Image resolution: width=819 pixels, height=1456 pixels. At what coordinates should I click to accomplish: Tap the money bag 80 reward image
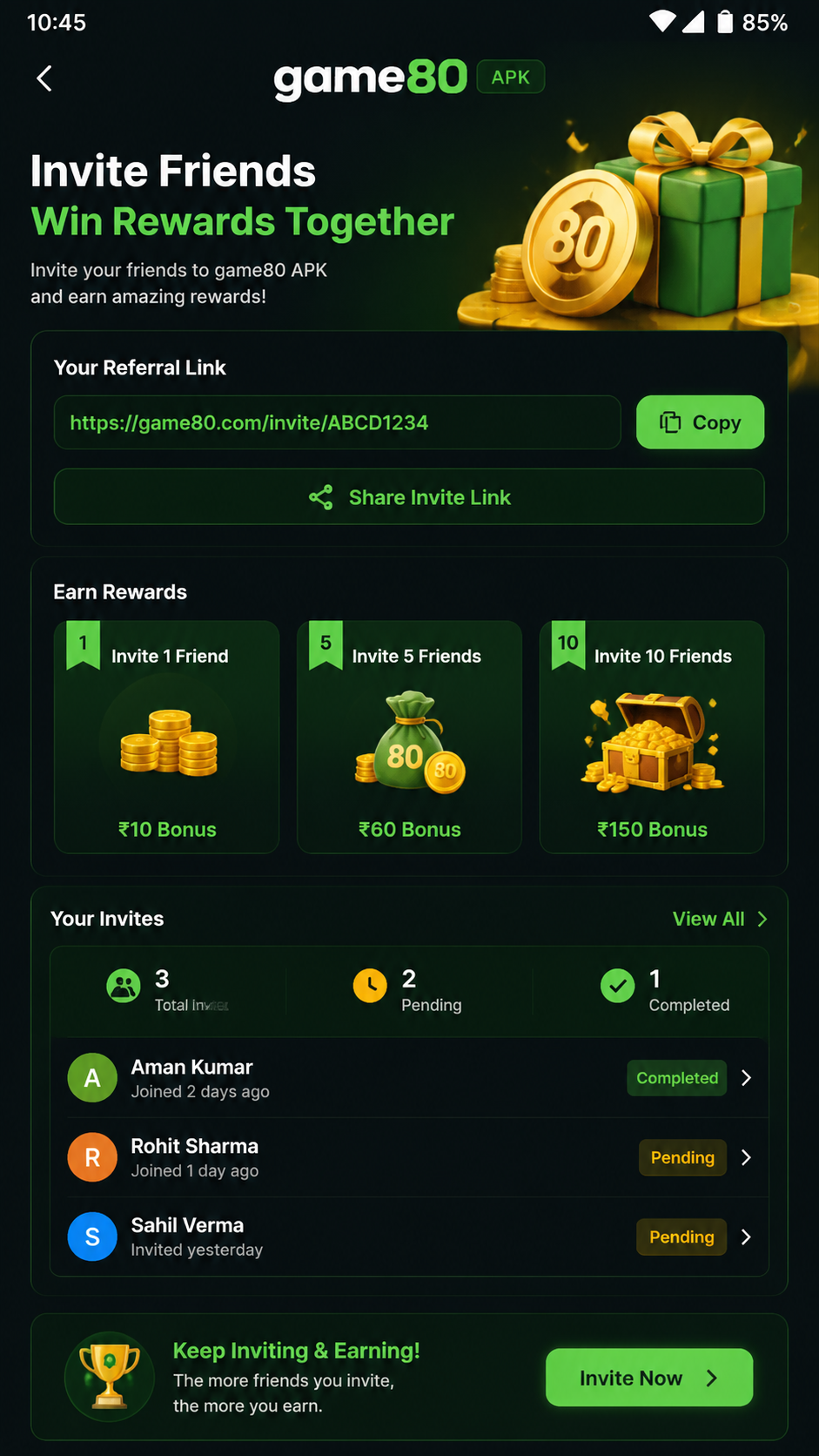point(411,742)
